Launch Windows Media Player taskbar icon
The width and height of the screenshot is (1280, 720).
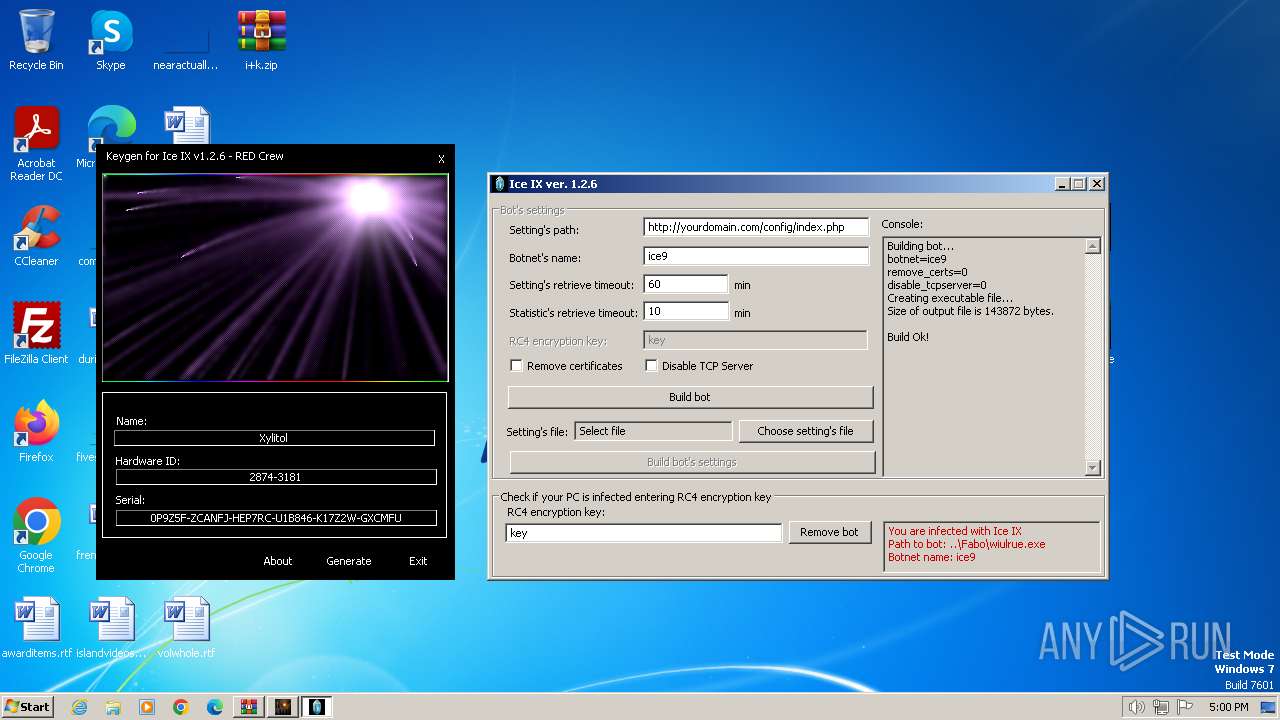[x=147, y=707]
